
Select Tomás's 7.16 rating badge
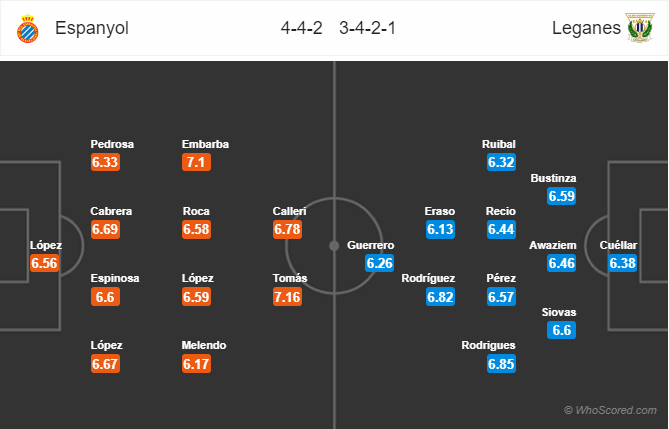(x=287, y=297)
